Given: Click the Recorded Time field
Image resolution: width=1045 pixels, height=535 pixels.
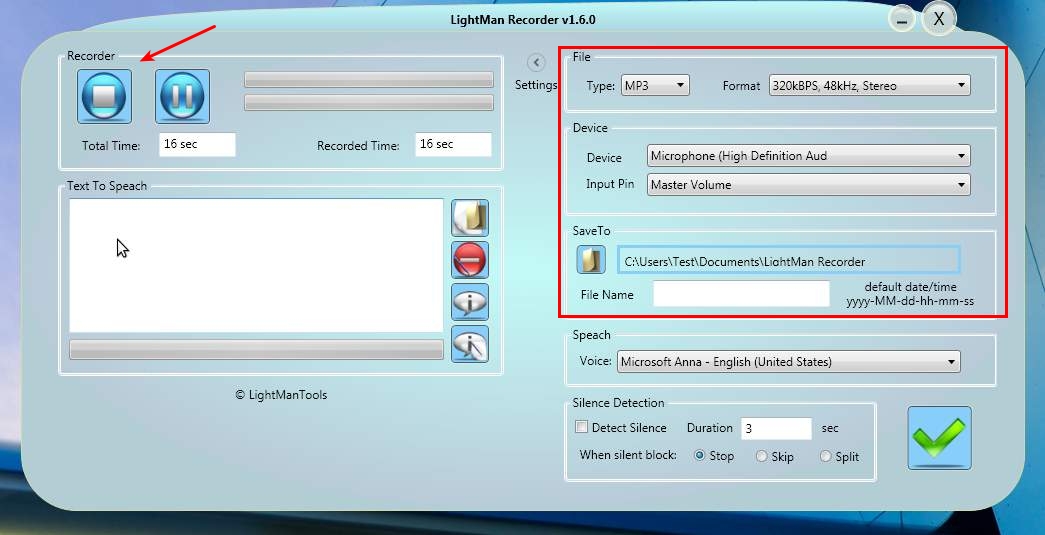Looking at the screenshot, I should (x=453, y=145).
